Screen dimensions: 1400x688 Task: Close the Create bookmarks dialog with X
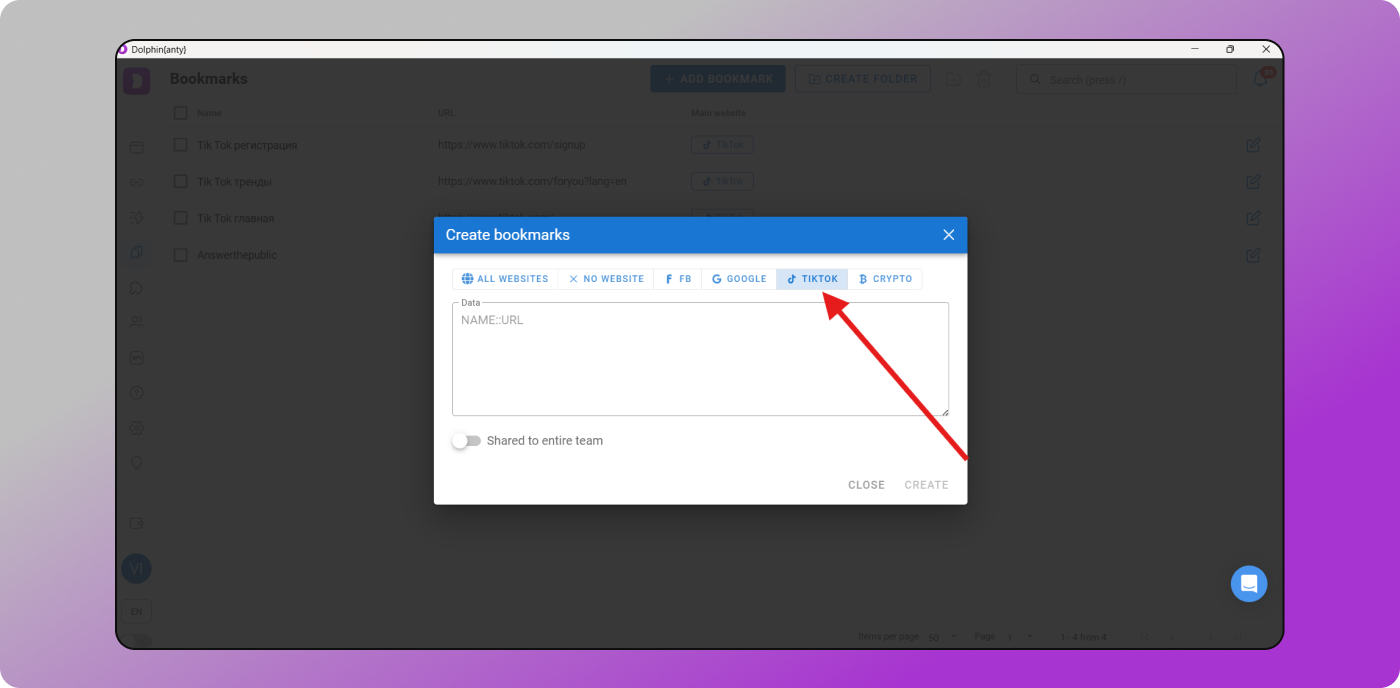(x=948, y=235)
